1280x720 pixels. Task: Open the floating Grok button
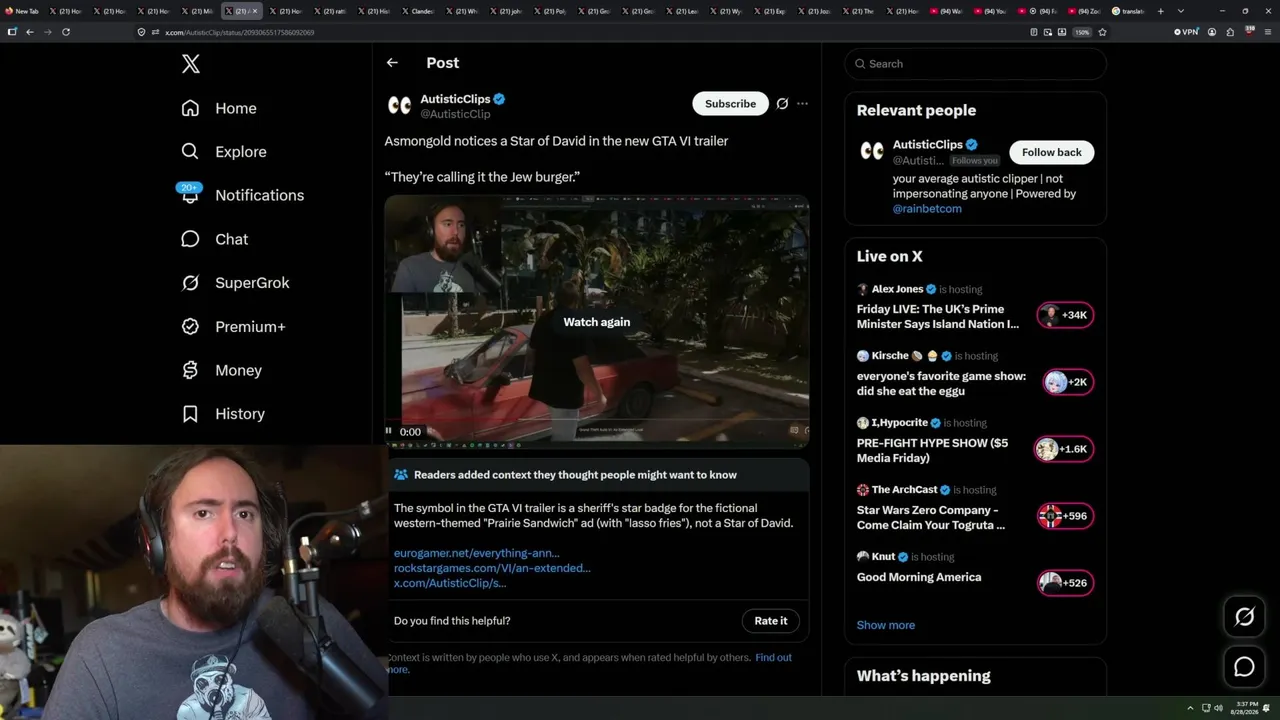pyautogui.click(x=1244, y=617)
